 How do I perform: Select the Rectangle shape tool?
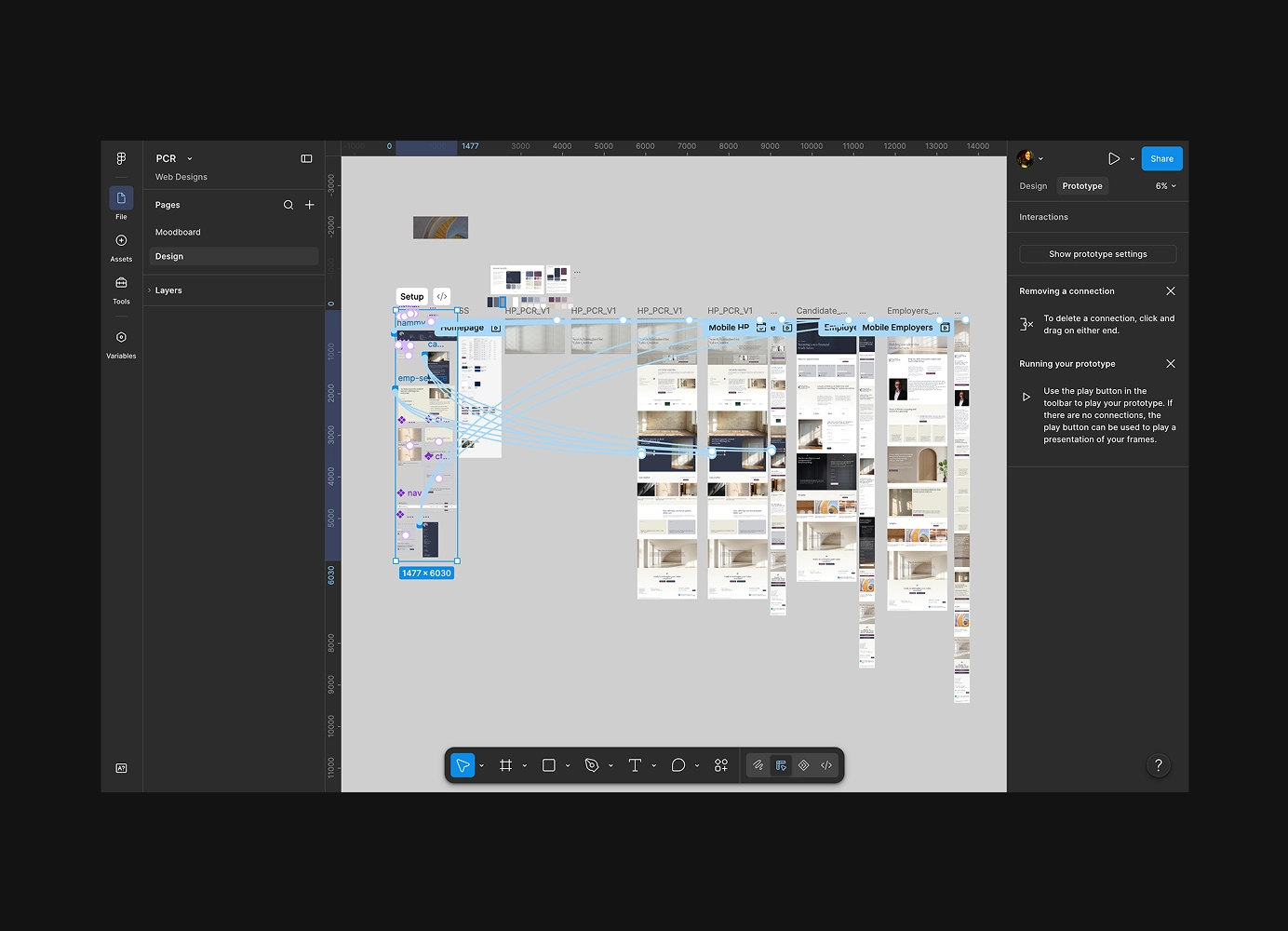(x=549, y=765)
